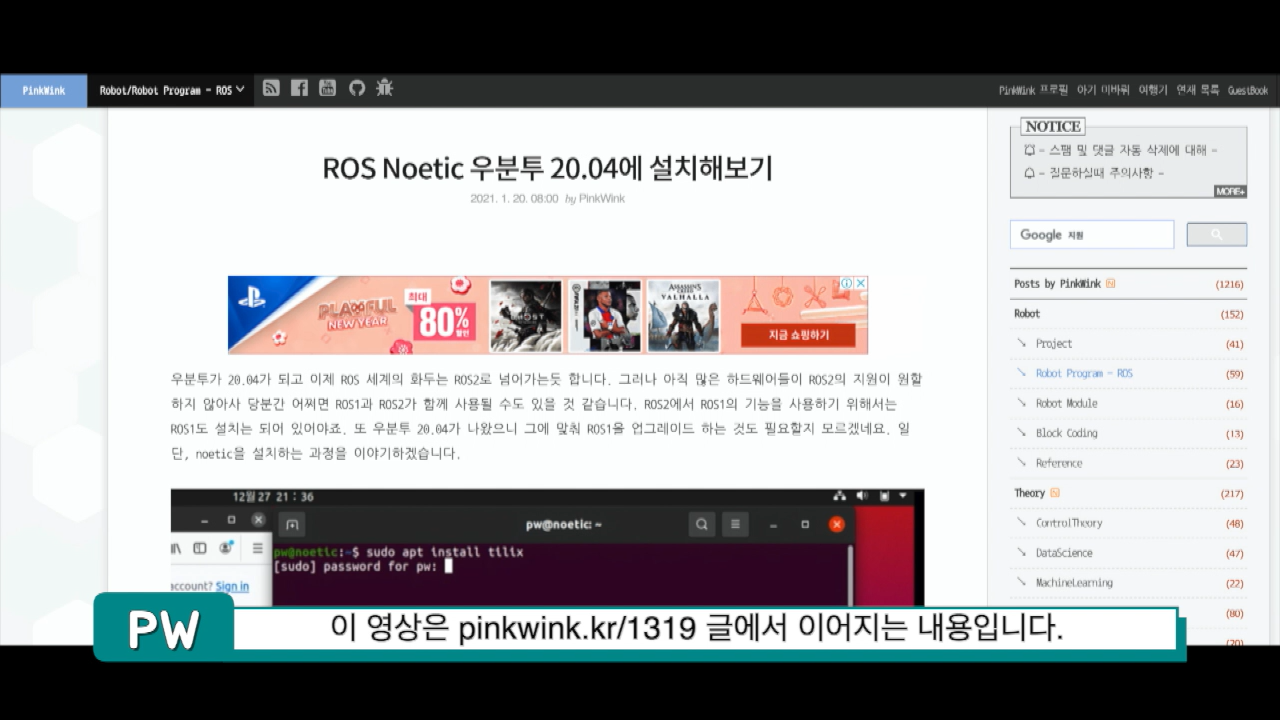Open the Theory category
1280x720 pixels.
click(1029, 493)
